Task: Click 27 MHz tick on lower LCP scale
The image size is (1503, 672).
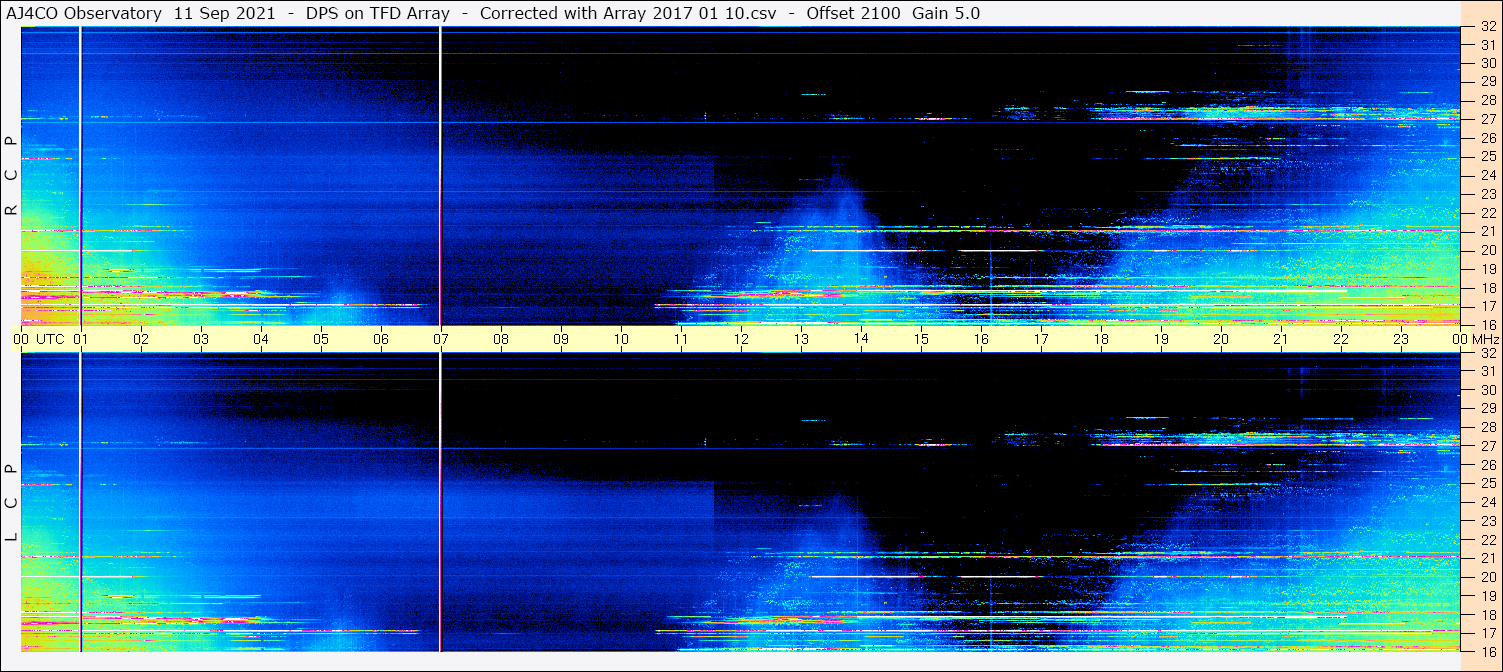Action: pyautogui.click(x=1487, y=446)
